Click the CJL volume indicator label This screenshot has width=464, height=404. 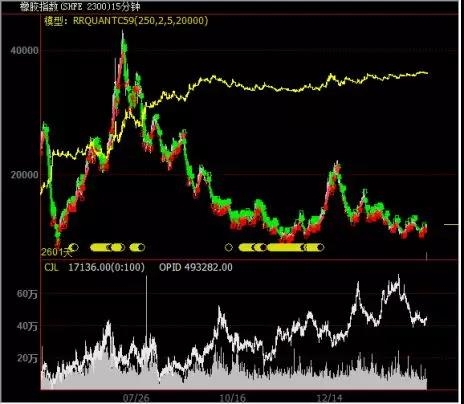51,267
